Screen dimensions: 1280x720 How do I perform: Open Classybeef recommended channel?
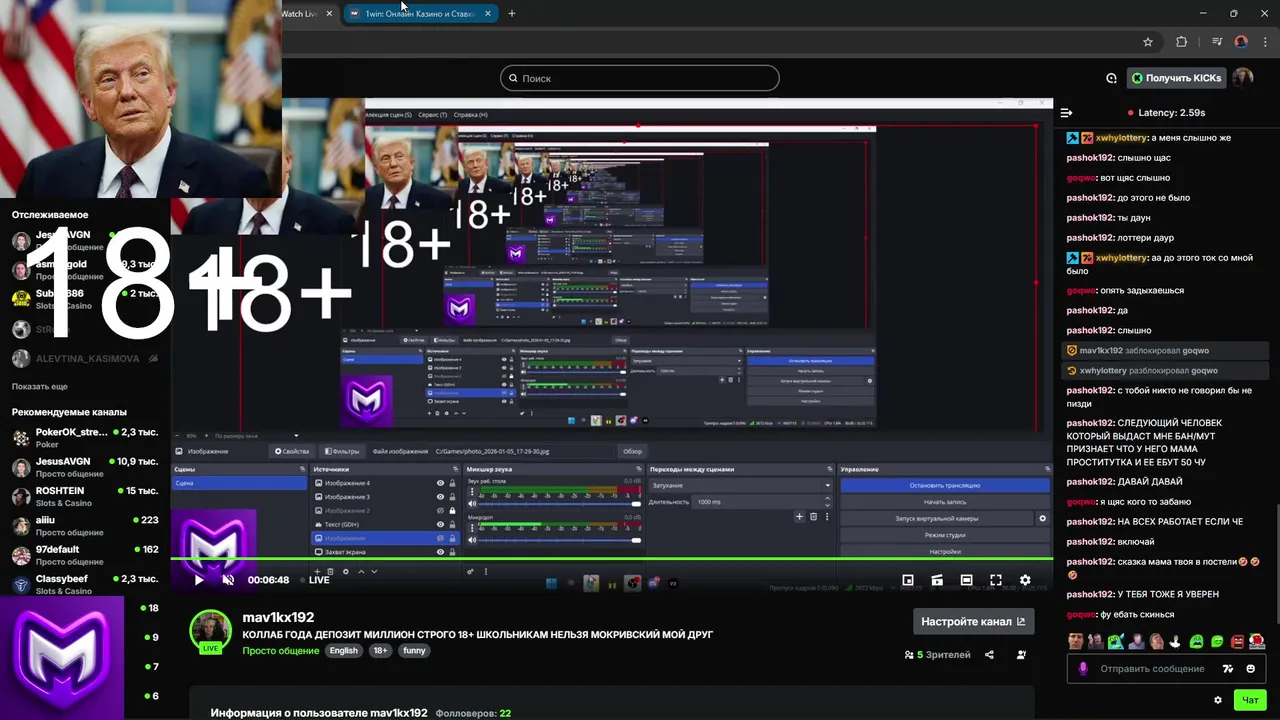85,584
